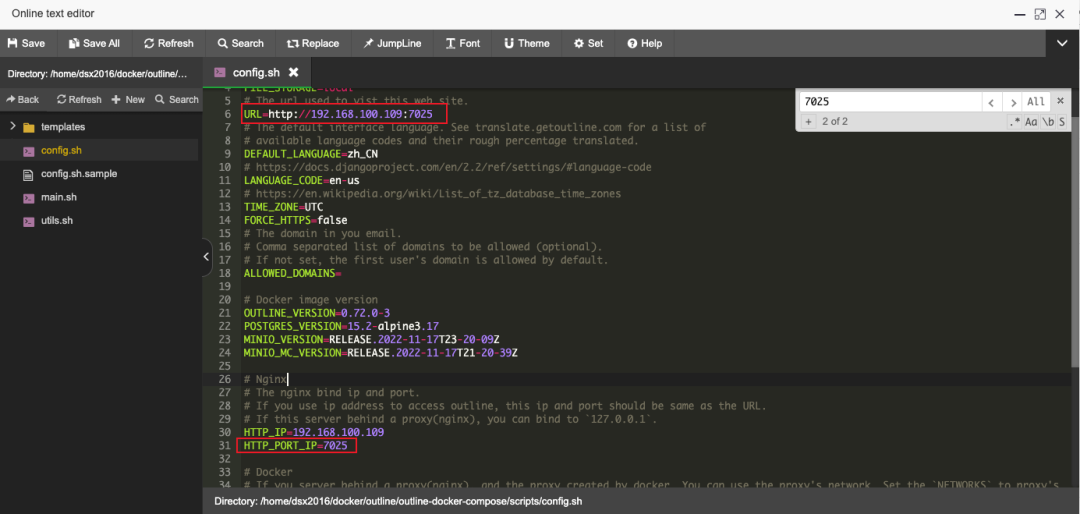Click the MINIO_VERSION line 23

tap(371, 339)
